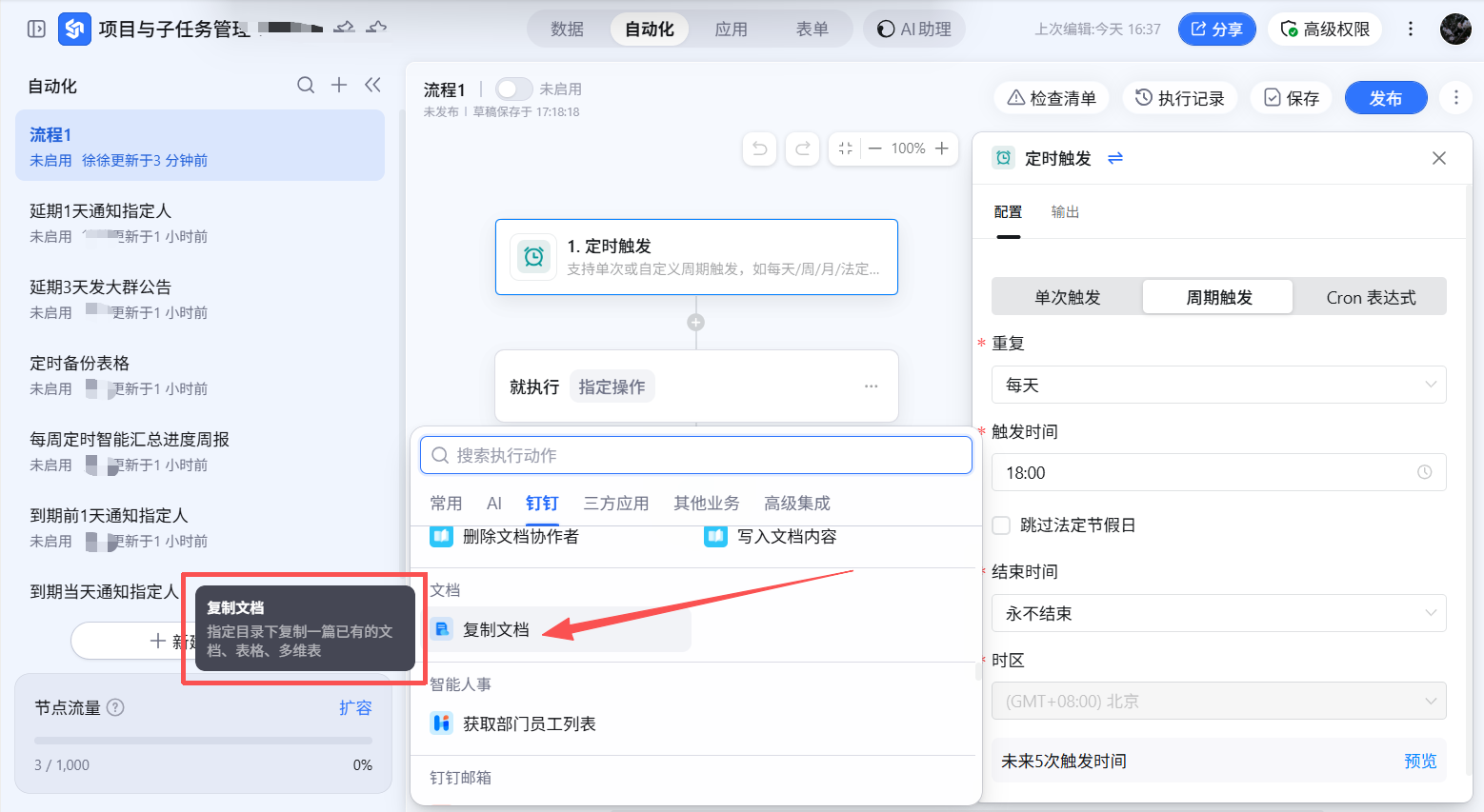The image size is (1484, 812).
Task: Select the 单次触发 trigger mode
Action: point(1067,297)
